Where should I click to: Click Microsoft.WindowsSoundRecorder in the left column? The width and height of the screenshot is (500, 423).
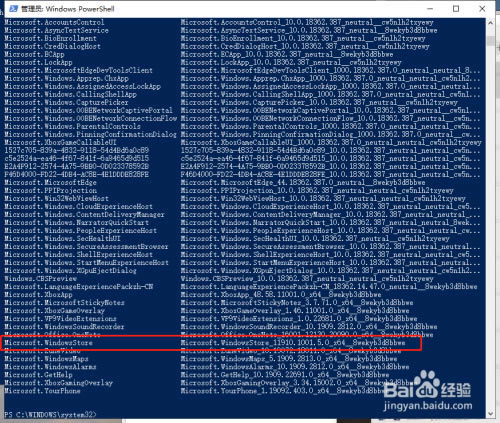point(64,326)
